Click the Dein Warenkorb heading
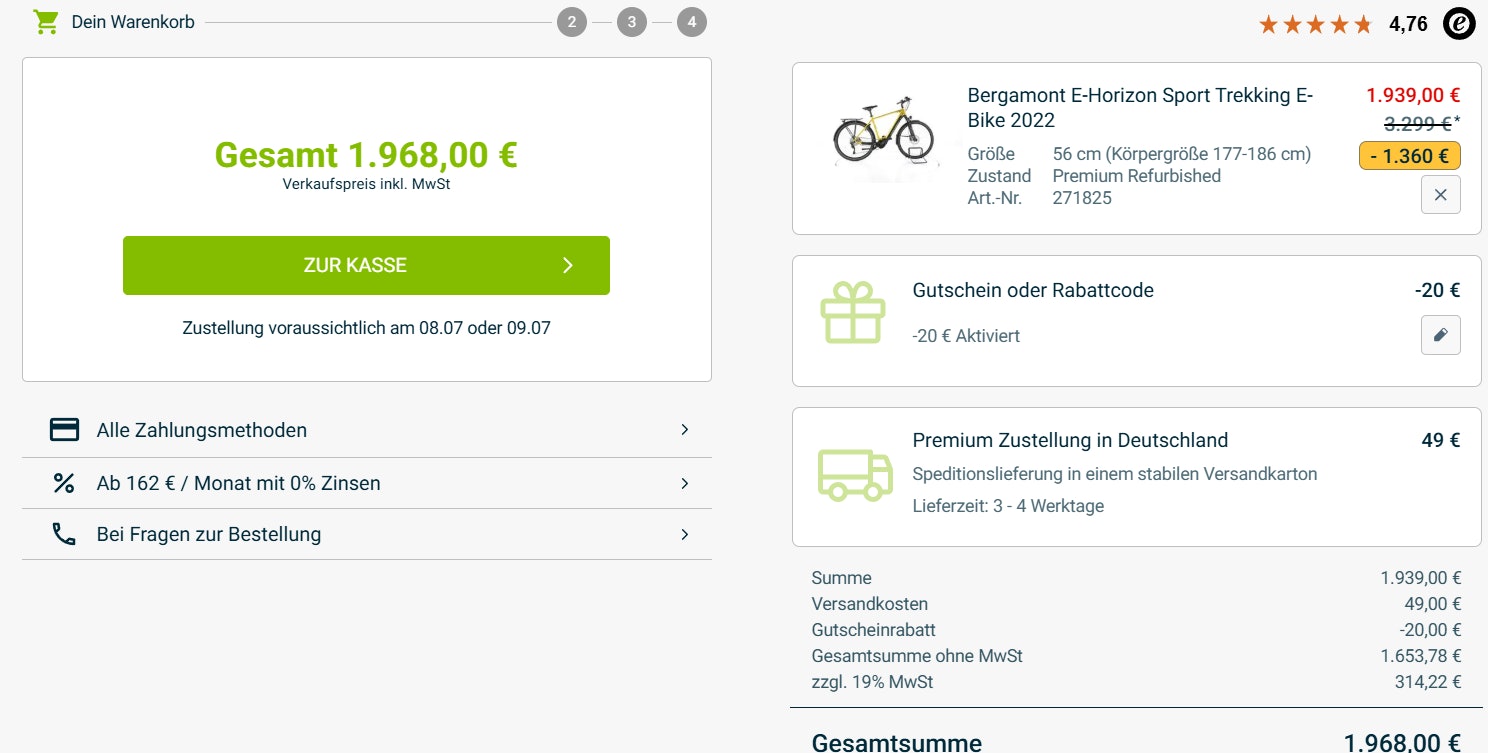This screenshot has width=1488, height=753. click(x=133, y=21)
